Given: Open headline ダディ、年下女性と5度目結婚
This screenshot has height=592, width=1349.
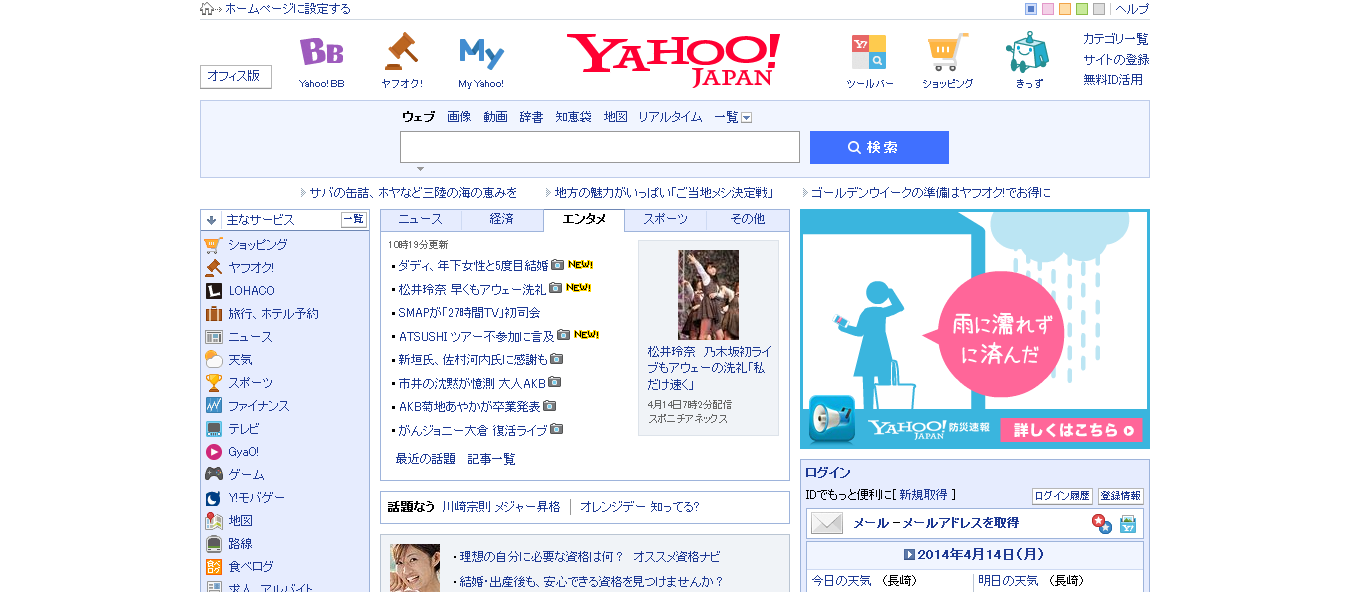Looking at the screenshot, I should [473, 266].
